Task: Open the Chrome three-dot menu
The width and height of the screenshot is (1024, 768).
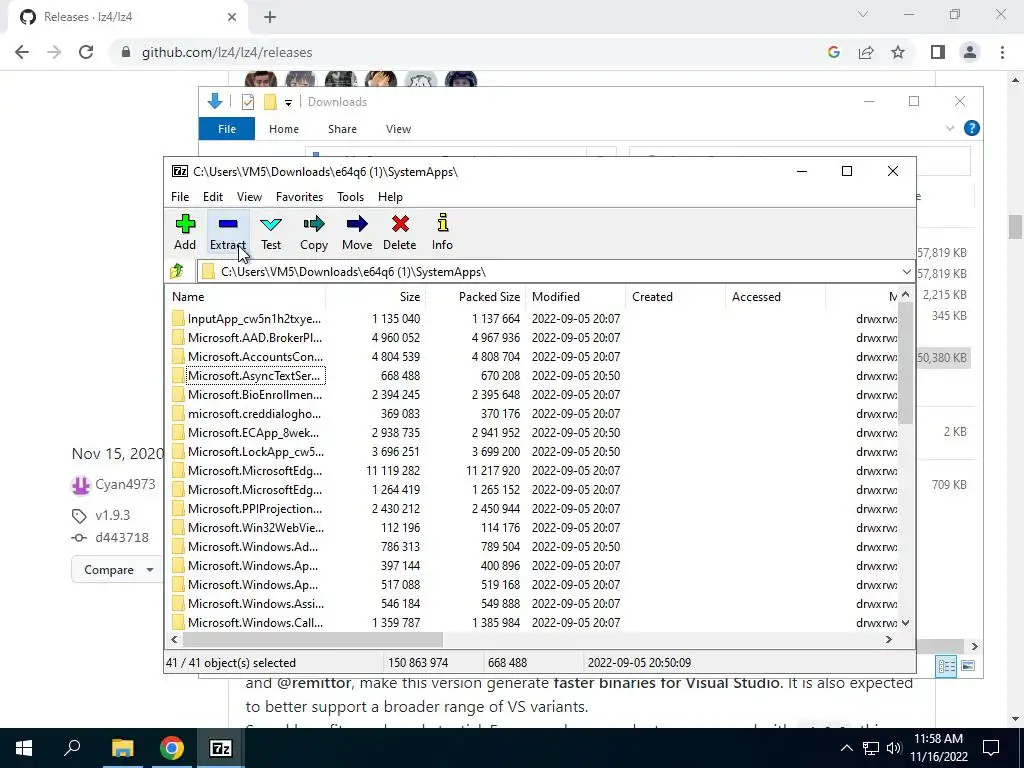Action: (x=1002, y=52)
